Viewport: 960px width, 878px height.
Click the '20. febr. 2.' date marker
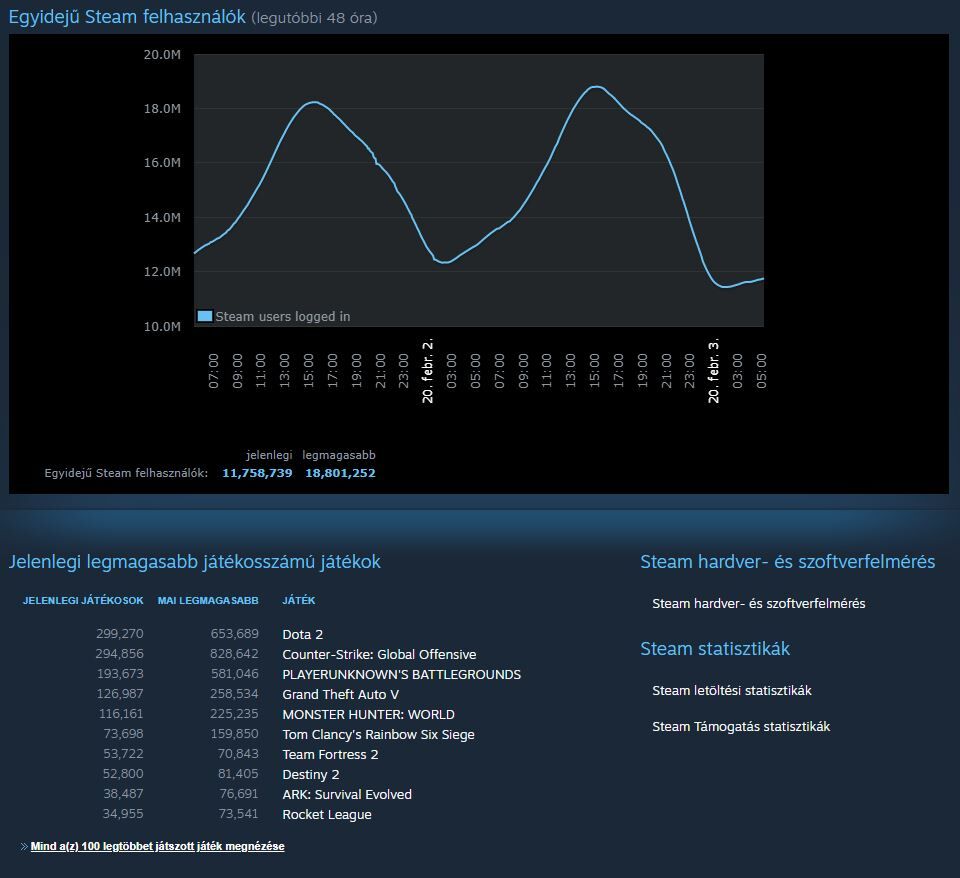pyautogui.click(x=427, y=370)
